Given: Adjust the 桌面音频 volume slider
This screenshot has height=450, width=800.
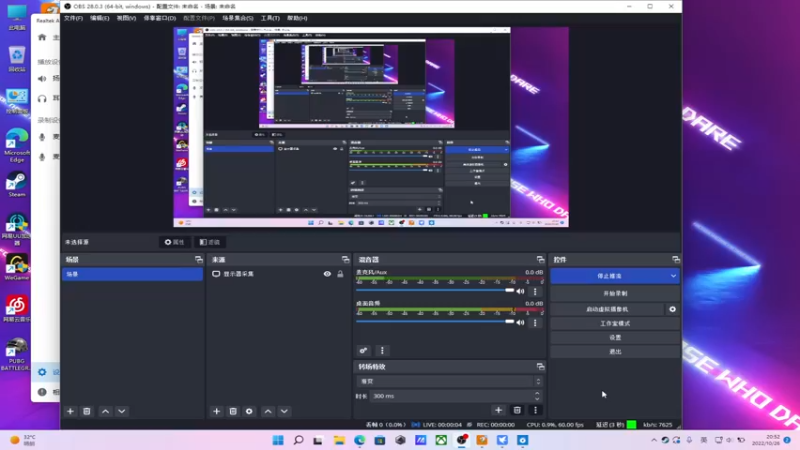Looking at the screenshot, I should [435, 321].
